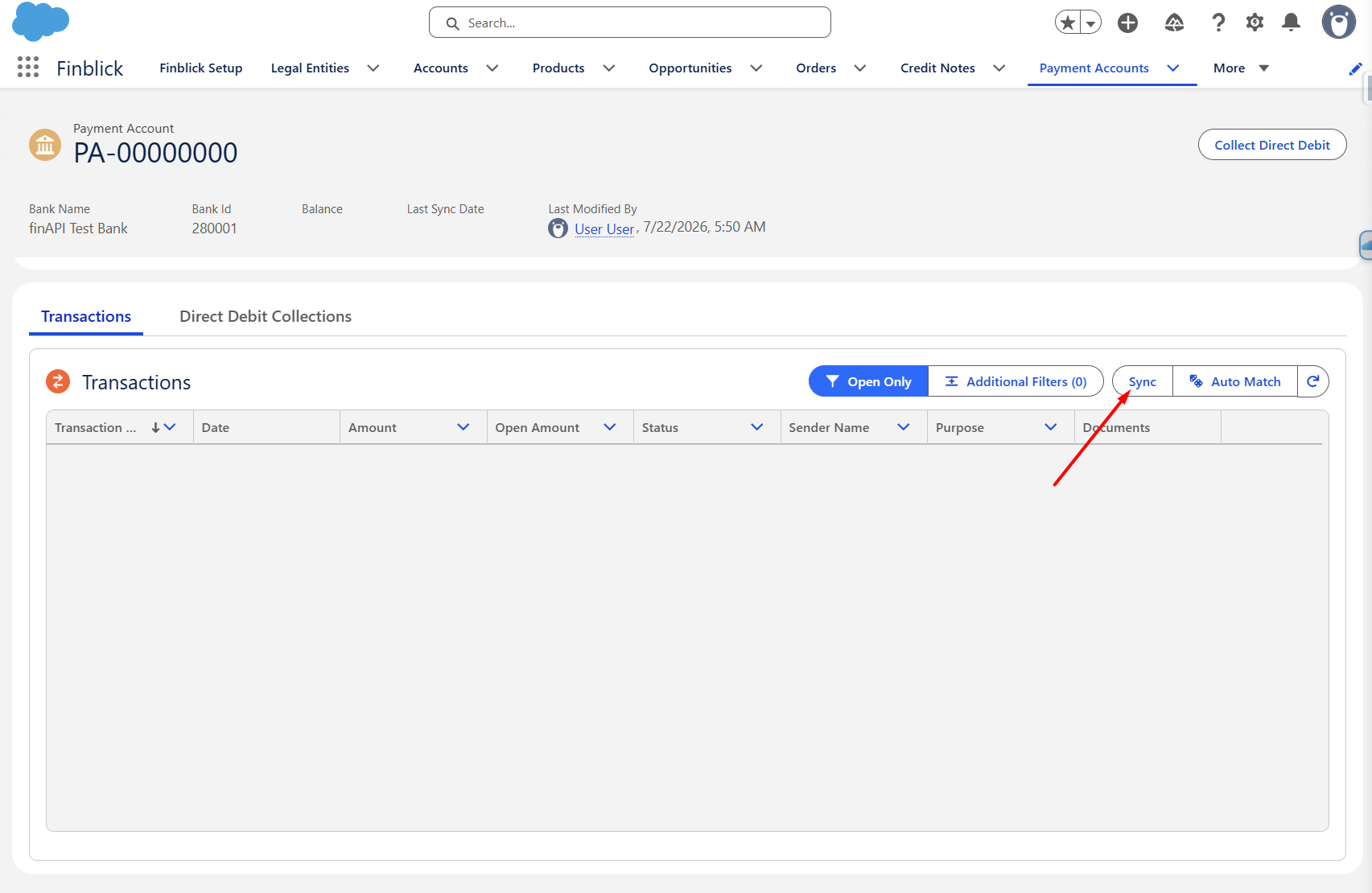This screenshot has width=1372, height=893.
Task: Click the Payment Account bank icon
Action: pyautogui.click(x=45, y=145)
